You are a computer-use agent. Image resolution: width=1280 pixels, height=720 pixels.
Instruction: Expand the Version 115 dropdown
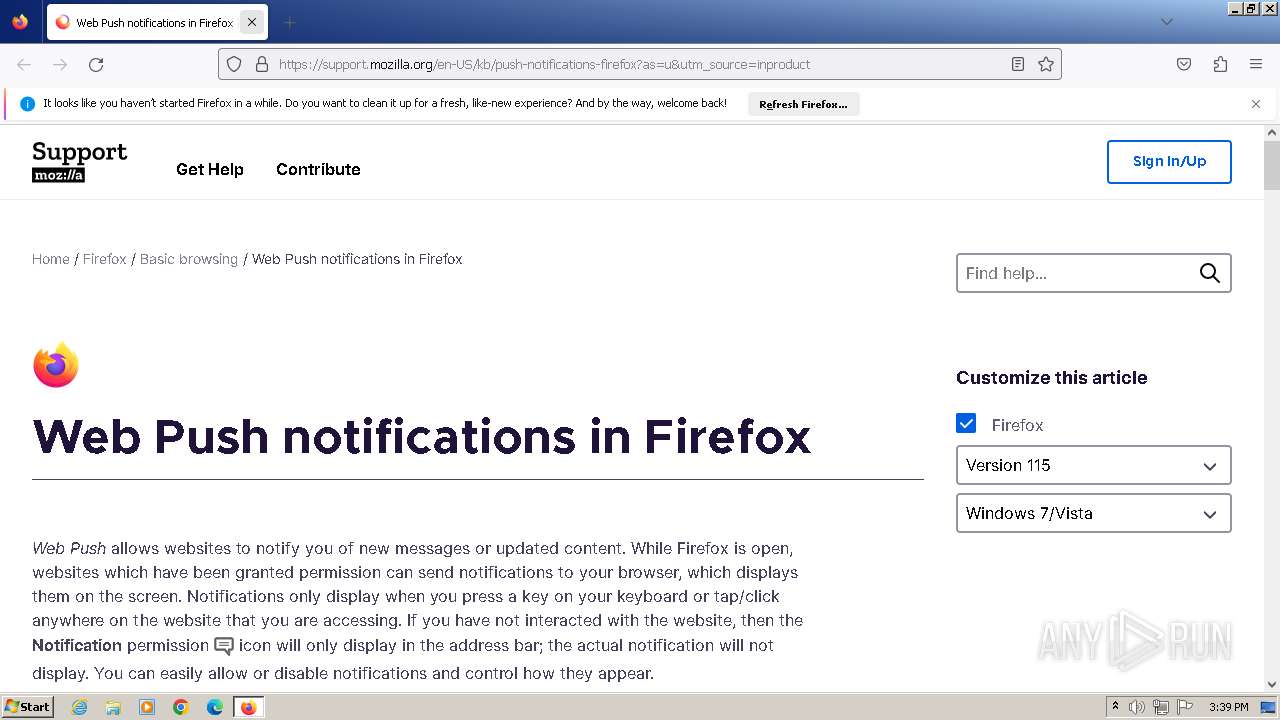coord(1094,465)
